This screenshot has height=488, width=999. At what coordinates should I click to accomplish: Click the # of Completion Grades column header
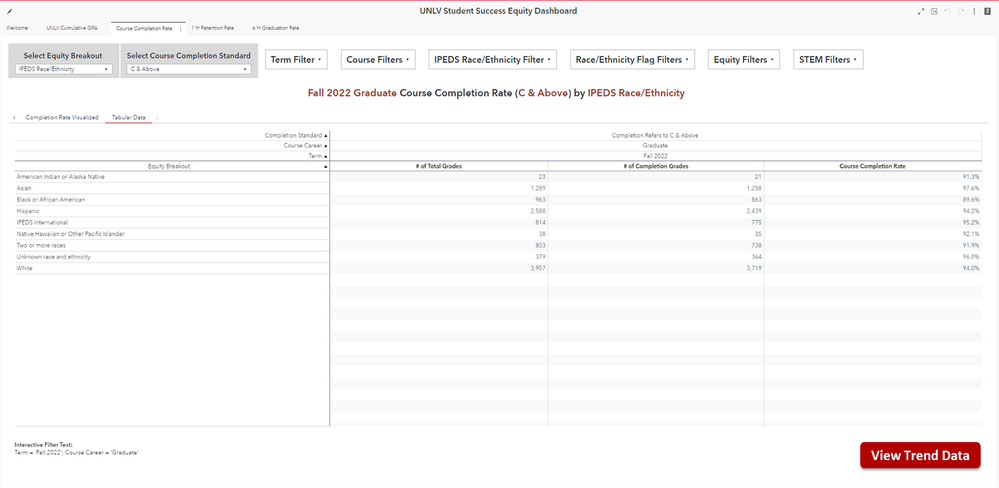coord(656,166)
